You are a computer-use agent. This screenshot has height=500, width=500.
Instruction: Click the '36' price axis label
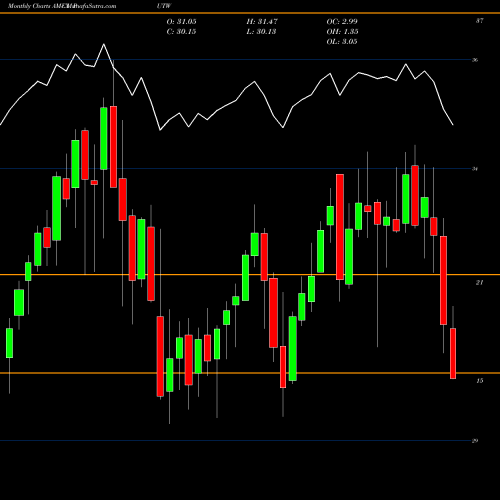tap(475, 60)
